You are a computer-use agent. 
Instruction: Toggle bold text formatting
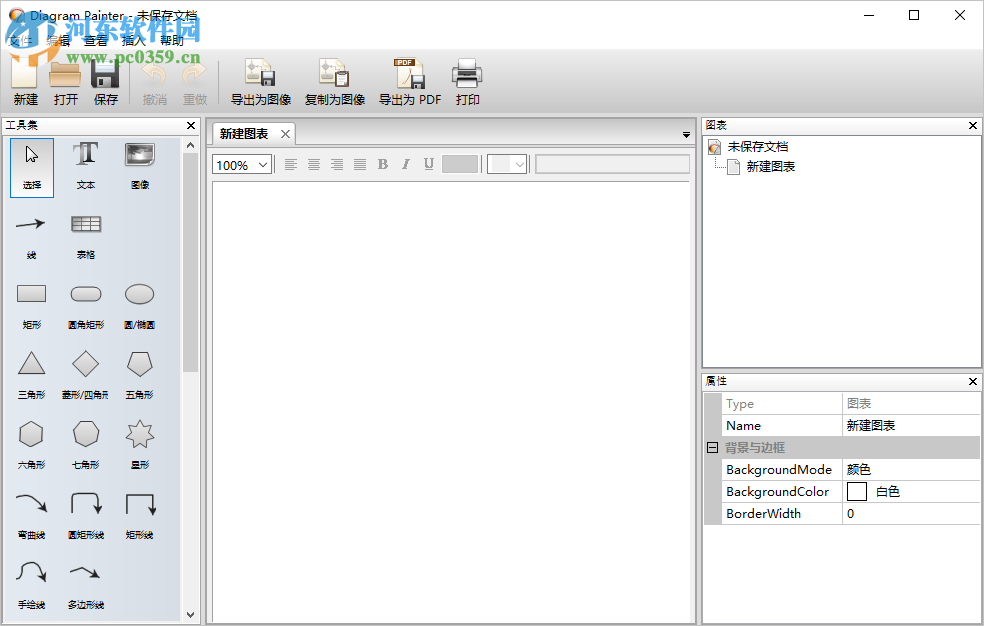[x=383, y=164]
